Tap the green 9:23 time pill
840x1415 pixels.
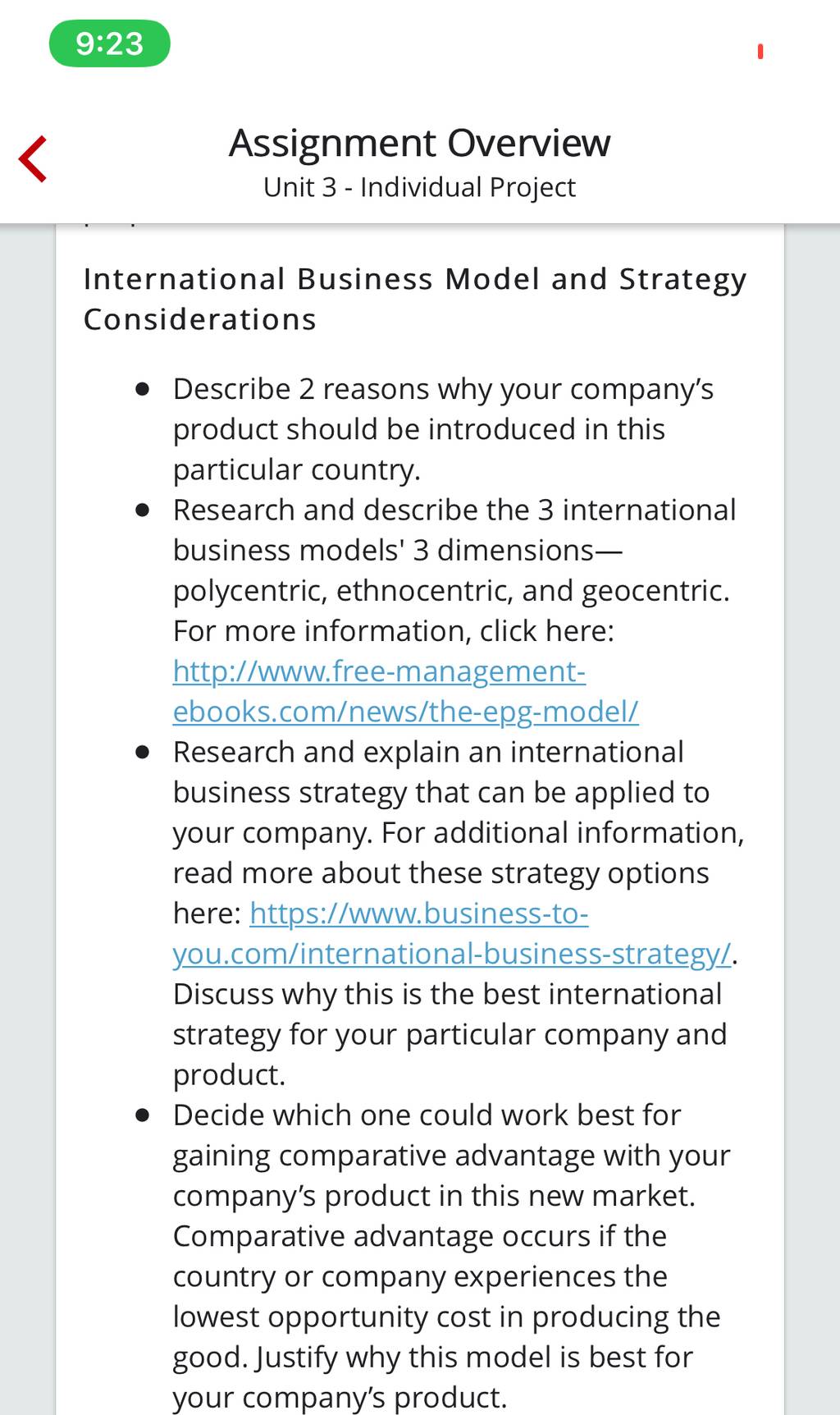[110, 44]
